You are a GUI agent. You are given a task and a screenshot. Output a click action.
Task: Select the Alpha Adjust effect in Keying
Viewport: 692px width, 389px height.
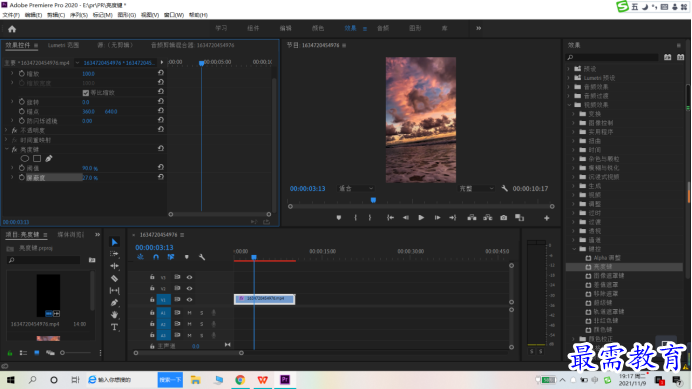pos(607,258)
